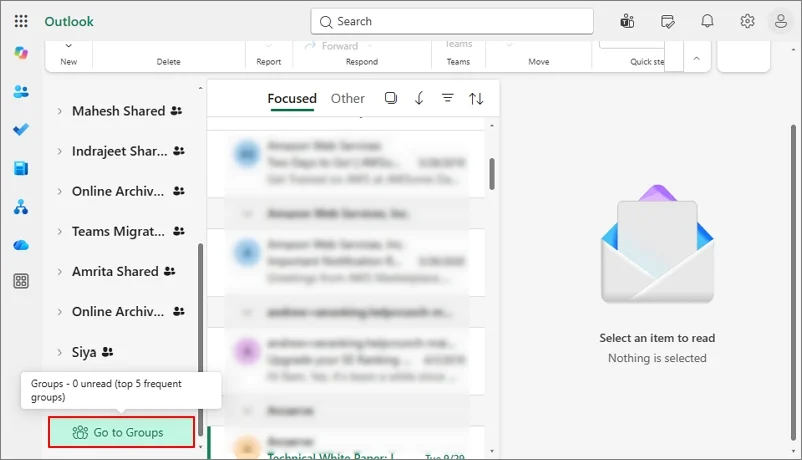Click the people icon beside Indrajeet Shared
Viewport: 802px width, 460px height.
(x=179, y=151)
